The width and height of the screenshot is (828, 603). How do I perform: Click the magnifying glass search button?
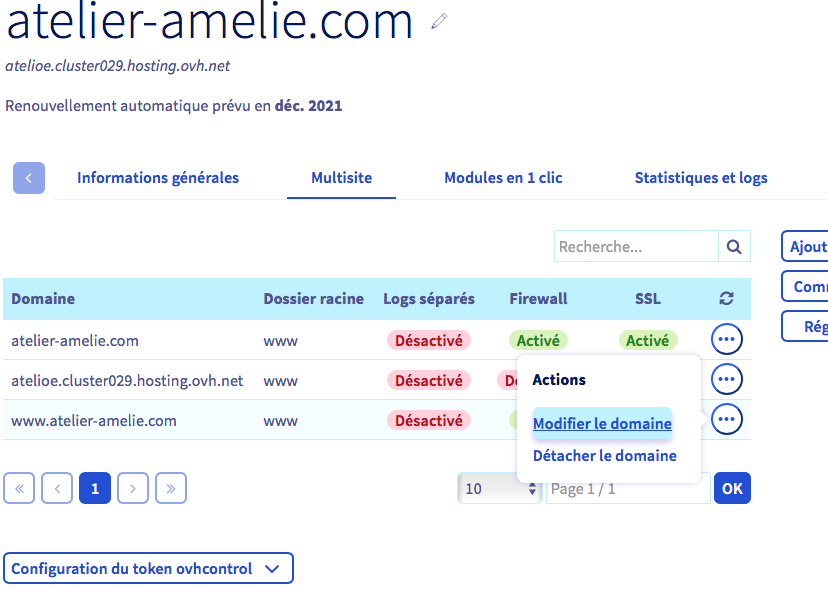[734, 247]
